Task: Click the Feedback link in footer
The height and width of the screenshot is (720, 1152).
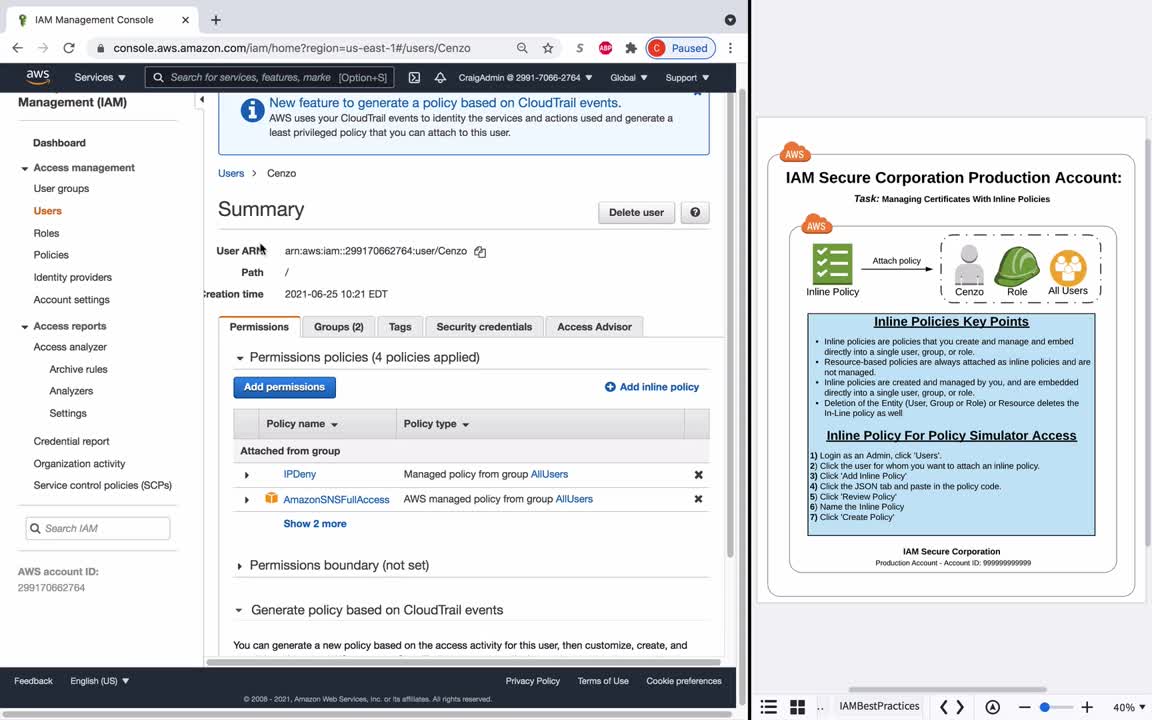Action: tap(33, 681)
